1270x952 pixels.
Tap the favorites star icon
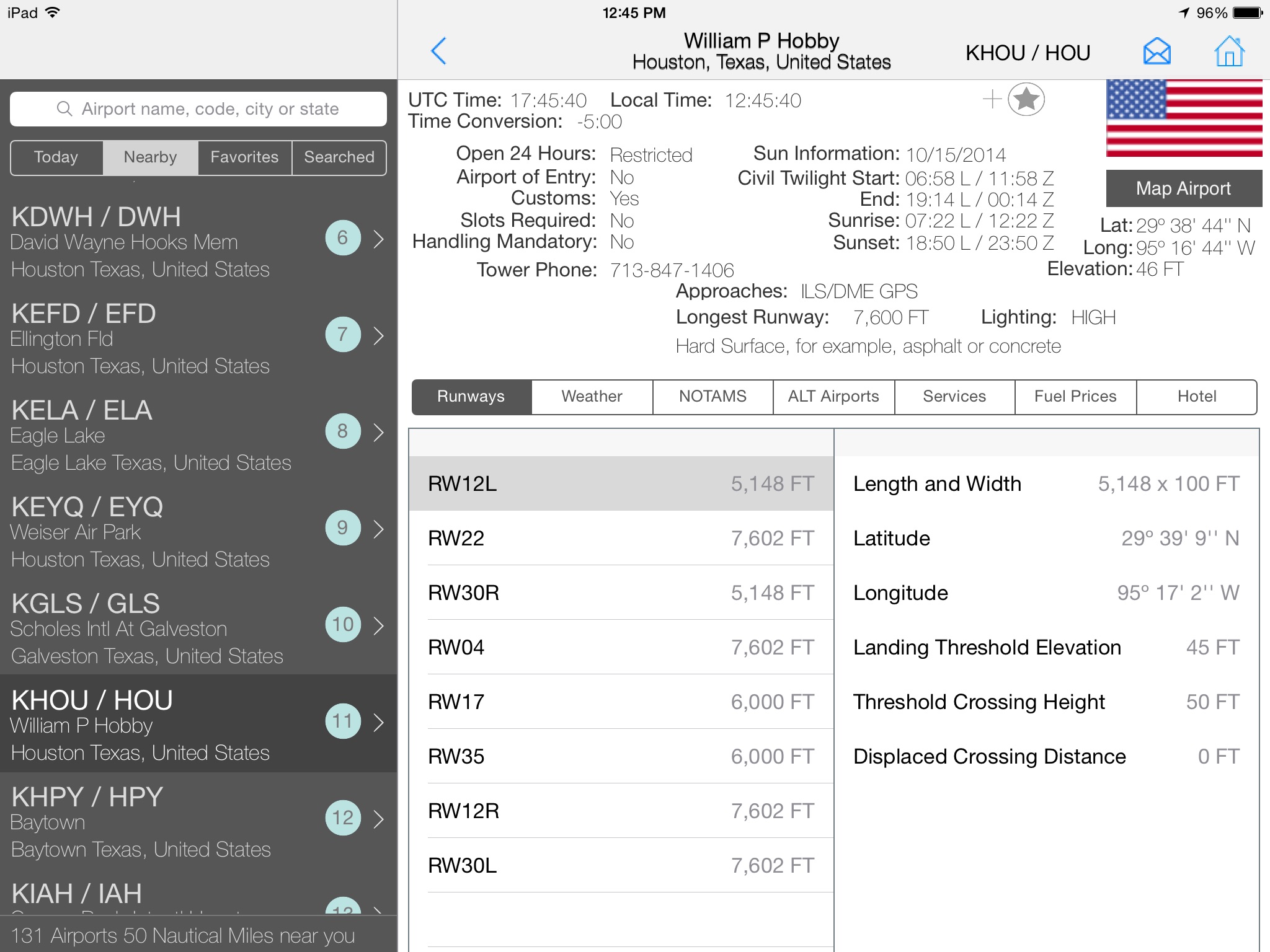coord(1026,99)
